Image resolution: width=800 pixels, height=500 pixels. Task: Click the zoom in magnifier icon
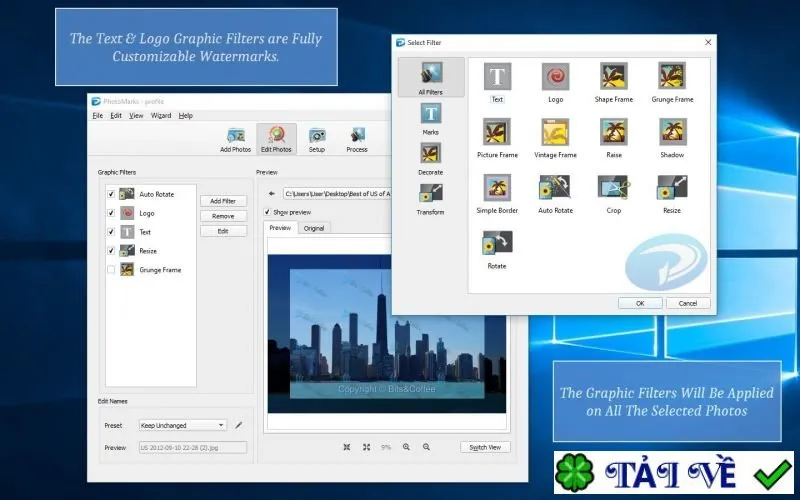pos(406,447)
